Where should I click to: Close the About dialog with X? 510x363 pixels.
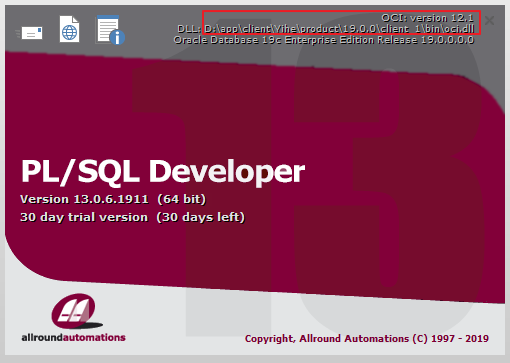pos(489,21)
